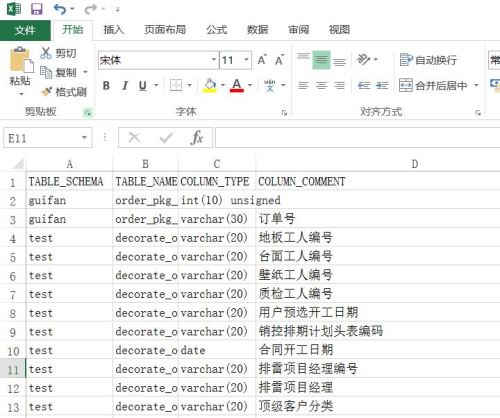
Task: Save the workbook using the floppy disk icon
Action: 36,9
